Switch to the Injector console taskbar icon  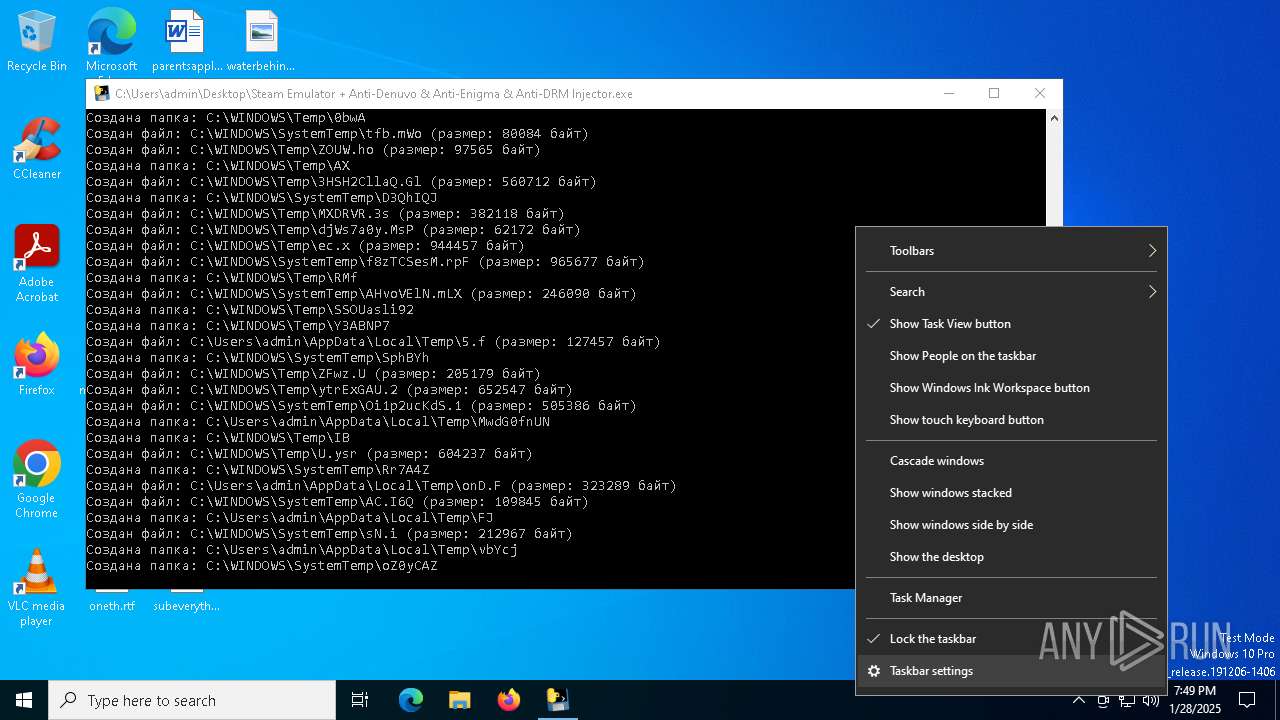pyautogui.click(x=557, y=700)
